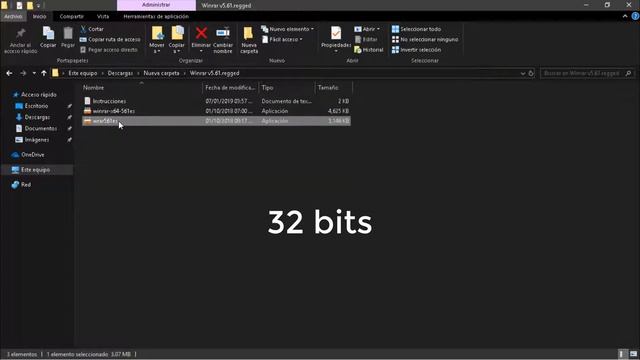Open recent locations dropdown arrow
The image size is (640, 360).
click(x=34, y=73)
